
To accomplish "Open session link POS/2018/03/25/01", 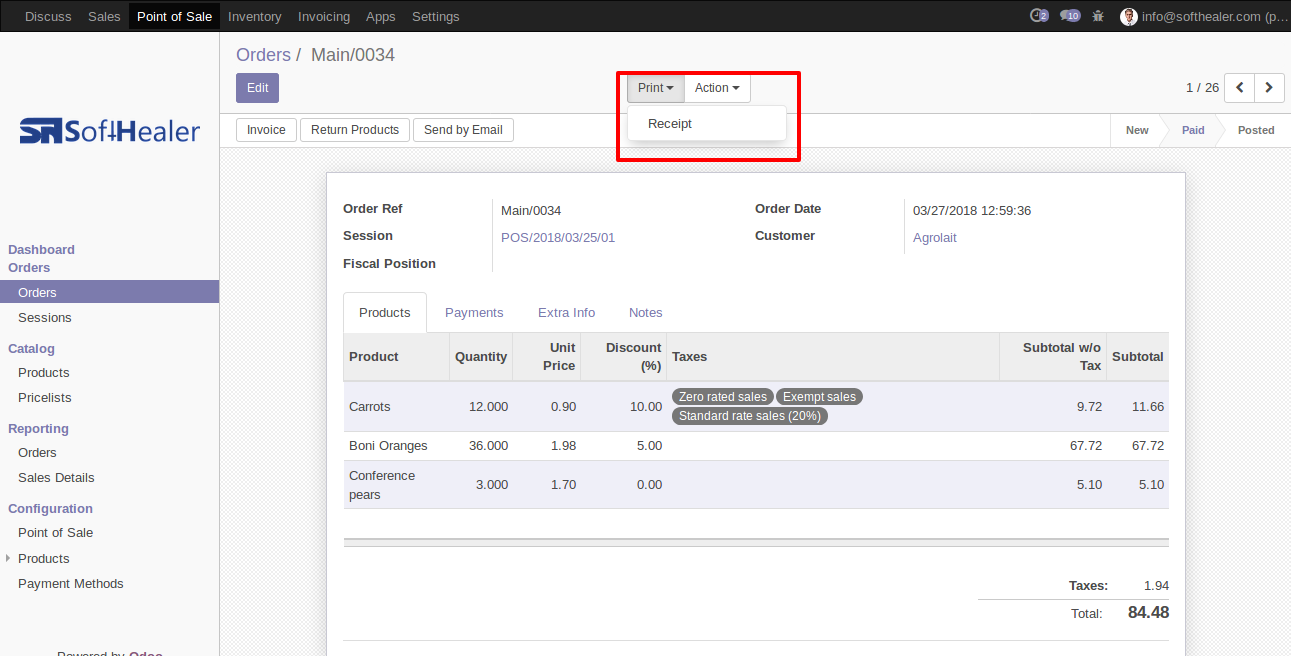I will coord(558,238).
